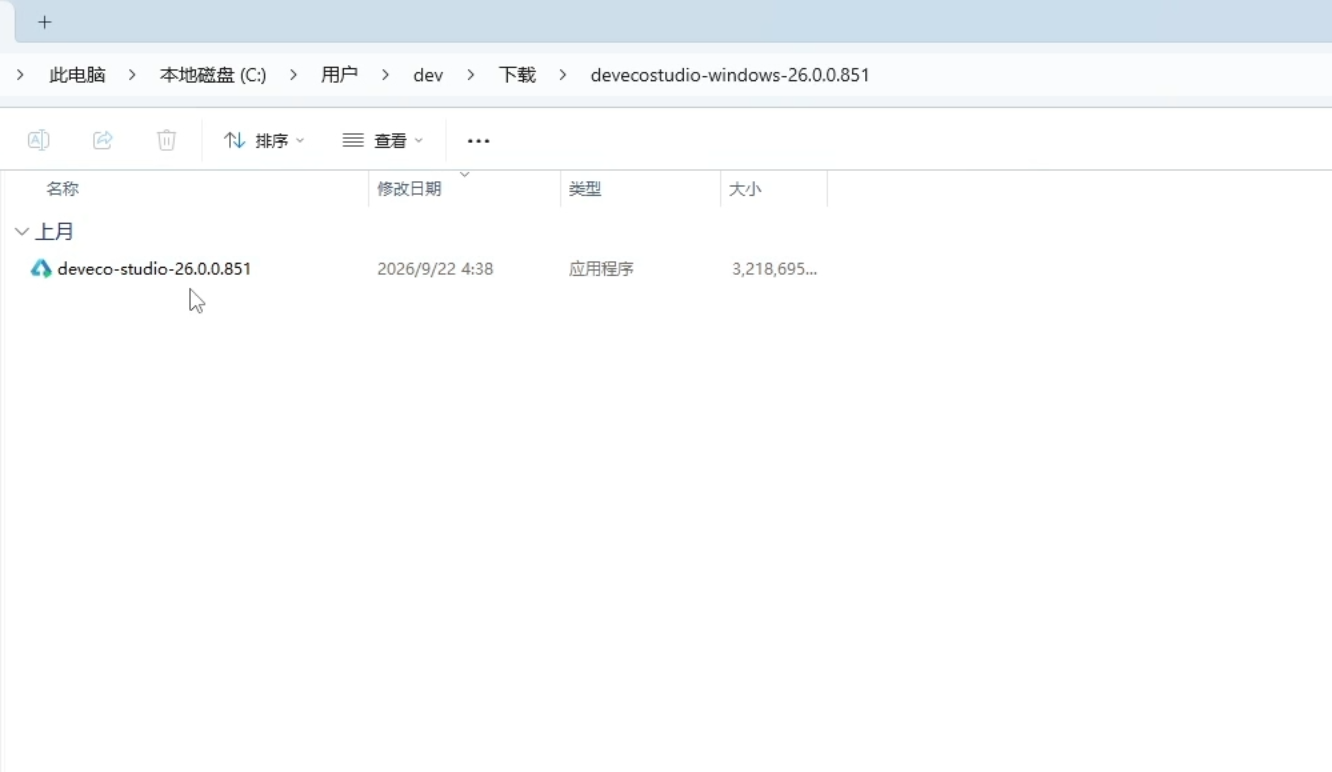The width and height of the screenshot is (1332, 772).
Task: Click the 应用程序 type cell
Action: [x=601, y=269]
